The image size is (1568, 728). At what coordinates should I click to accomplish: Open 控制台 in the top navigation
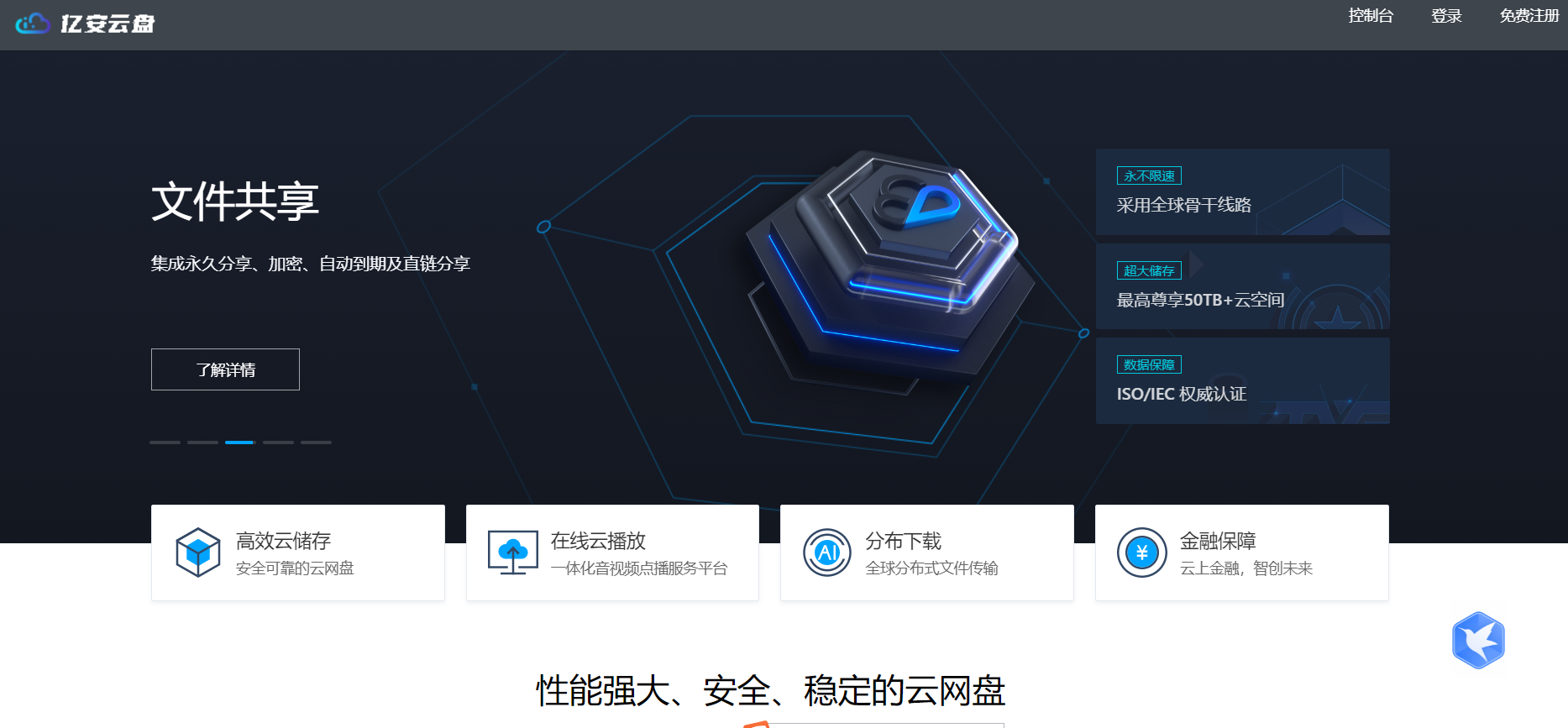1371,16
